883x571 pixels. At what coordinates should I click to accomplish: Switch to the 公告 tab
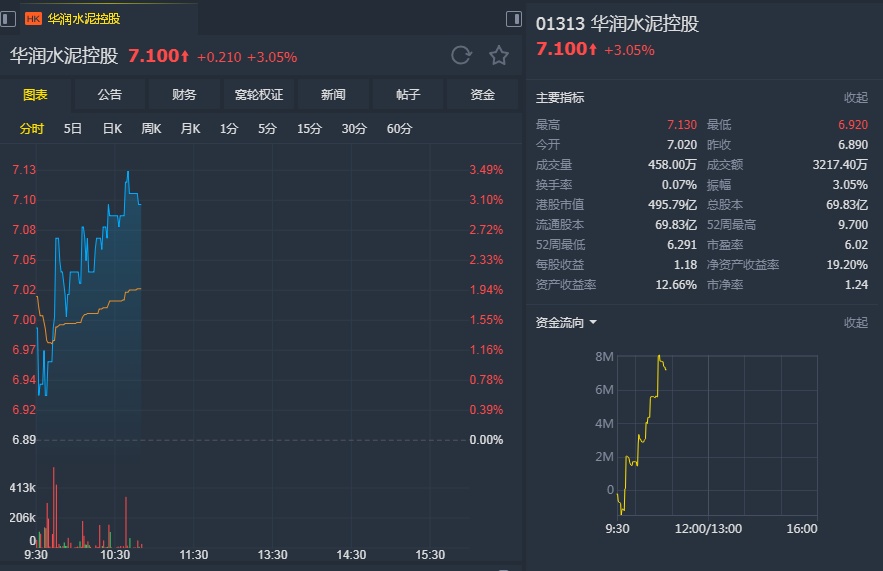(110, 95)
